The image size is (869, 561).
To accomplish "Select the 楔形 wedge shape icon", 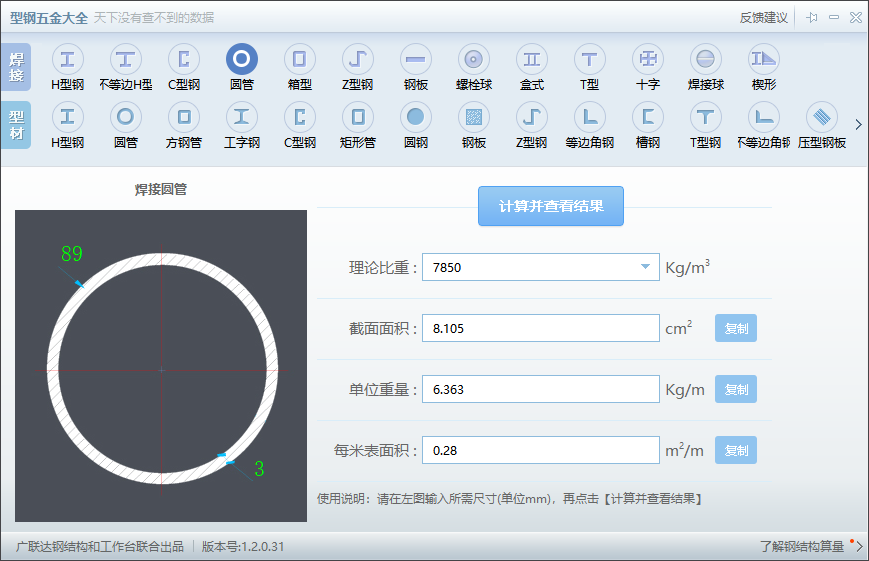I will pos(764,59).
